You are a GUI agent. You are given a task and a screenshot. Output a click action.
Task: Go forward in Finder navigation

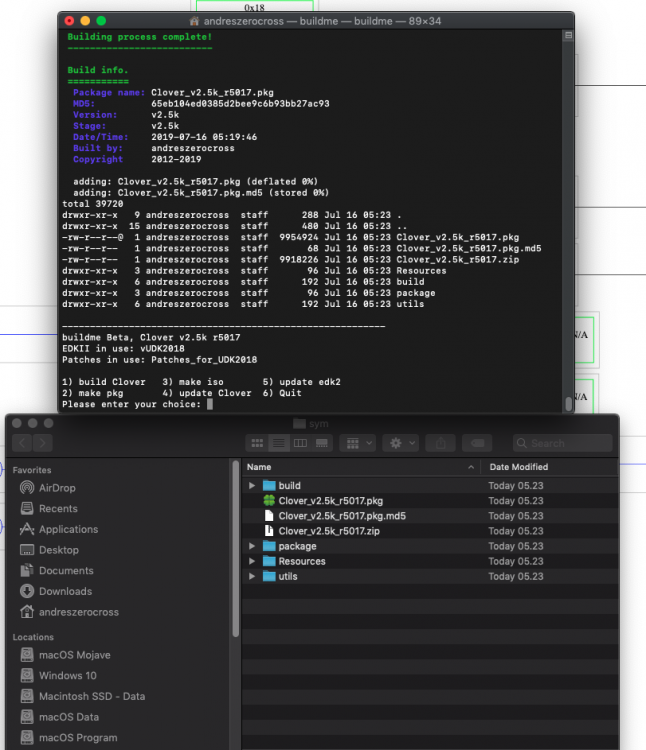tap(43, 443)
